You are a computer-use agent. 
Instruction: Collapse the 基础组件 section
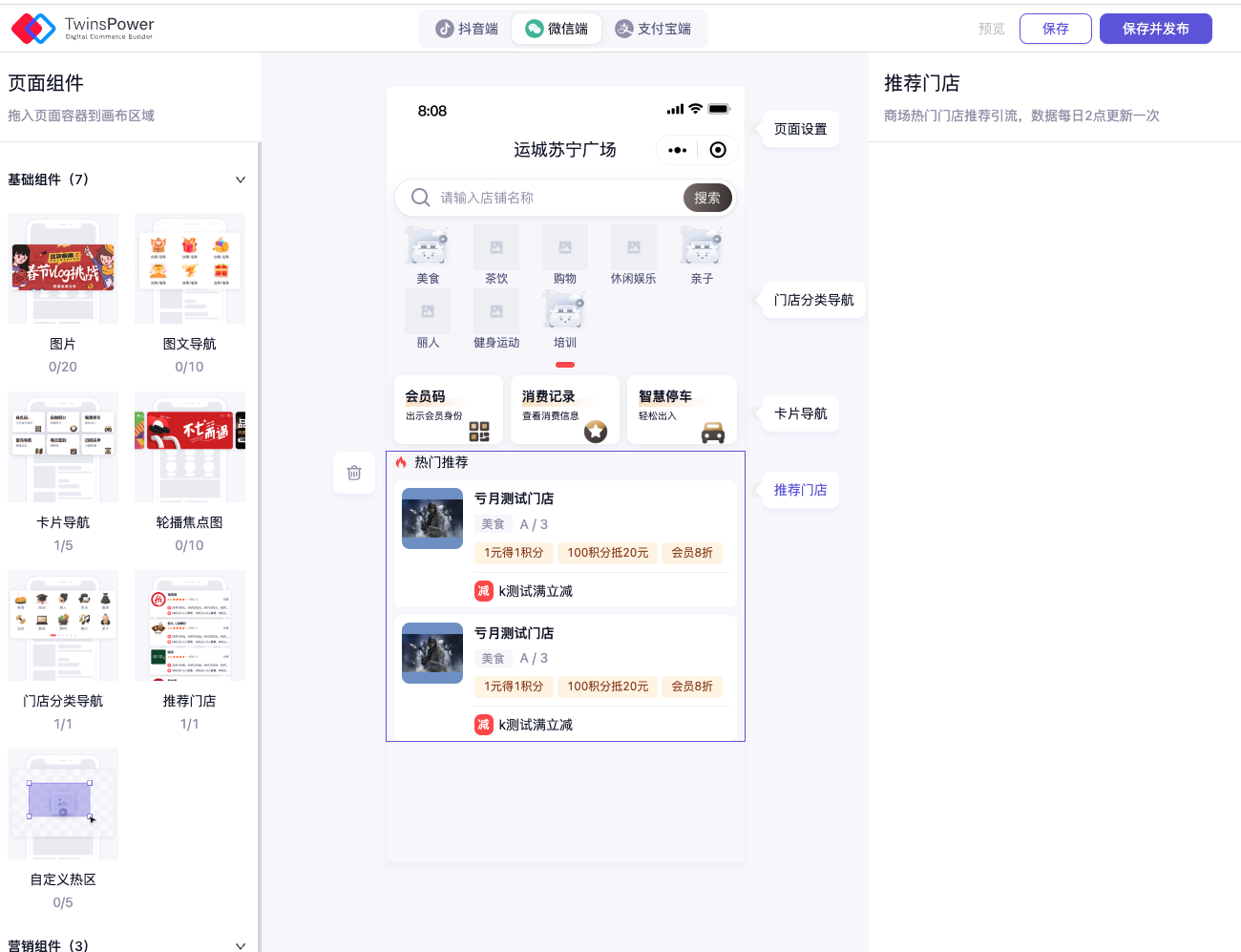241,180
